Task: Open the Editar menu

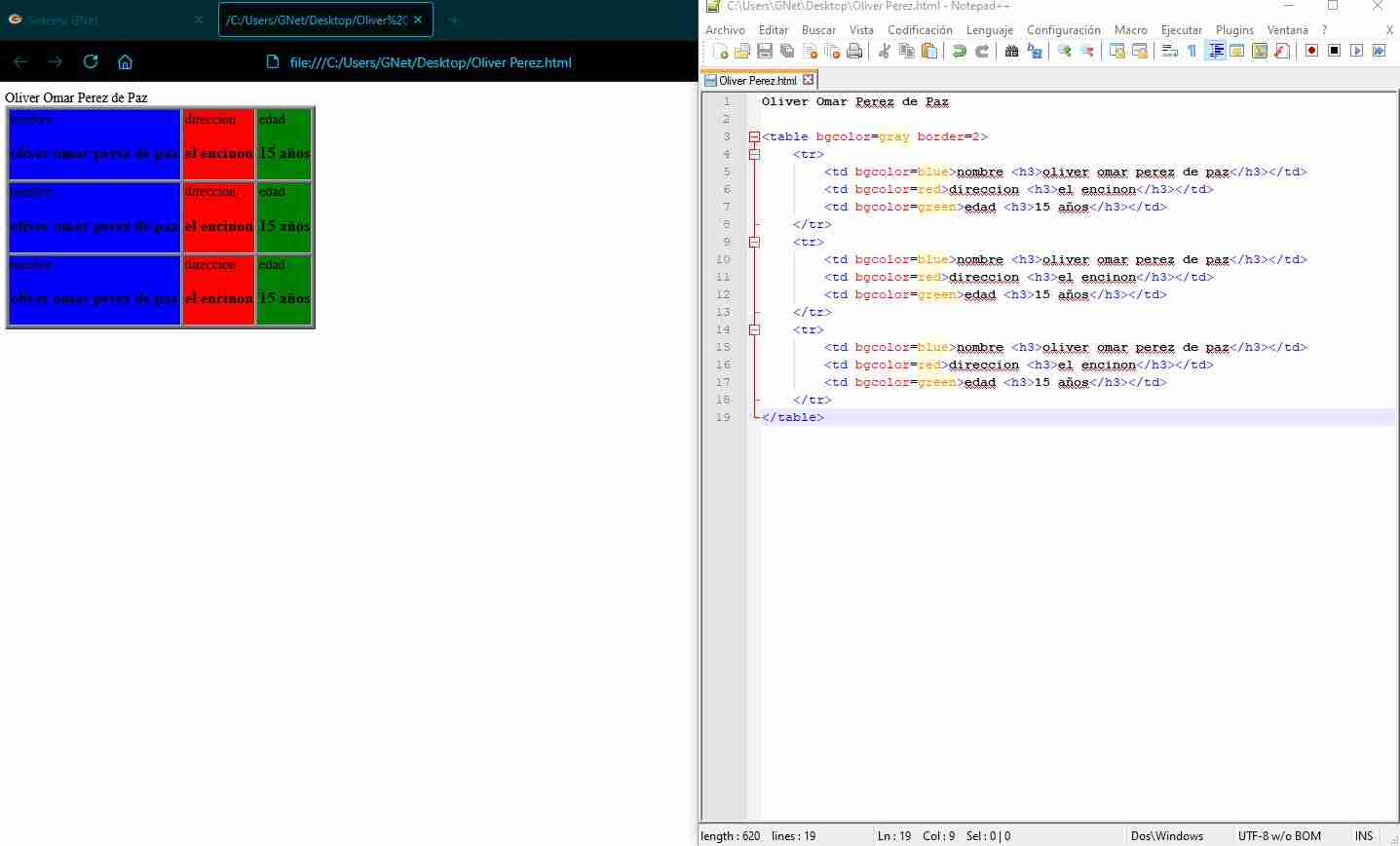Action: click(x=773, y=30)
